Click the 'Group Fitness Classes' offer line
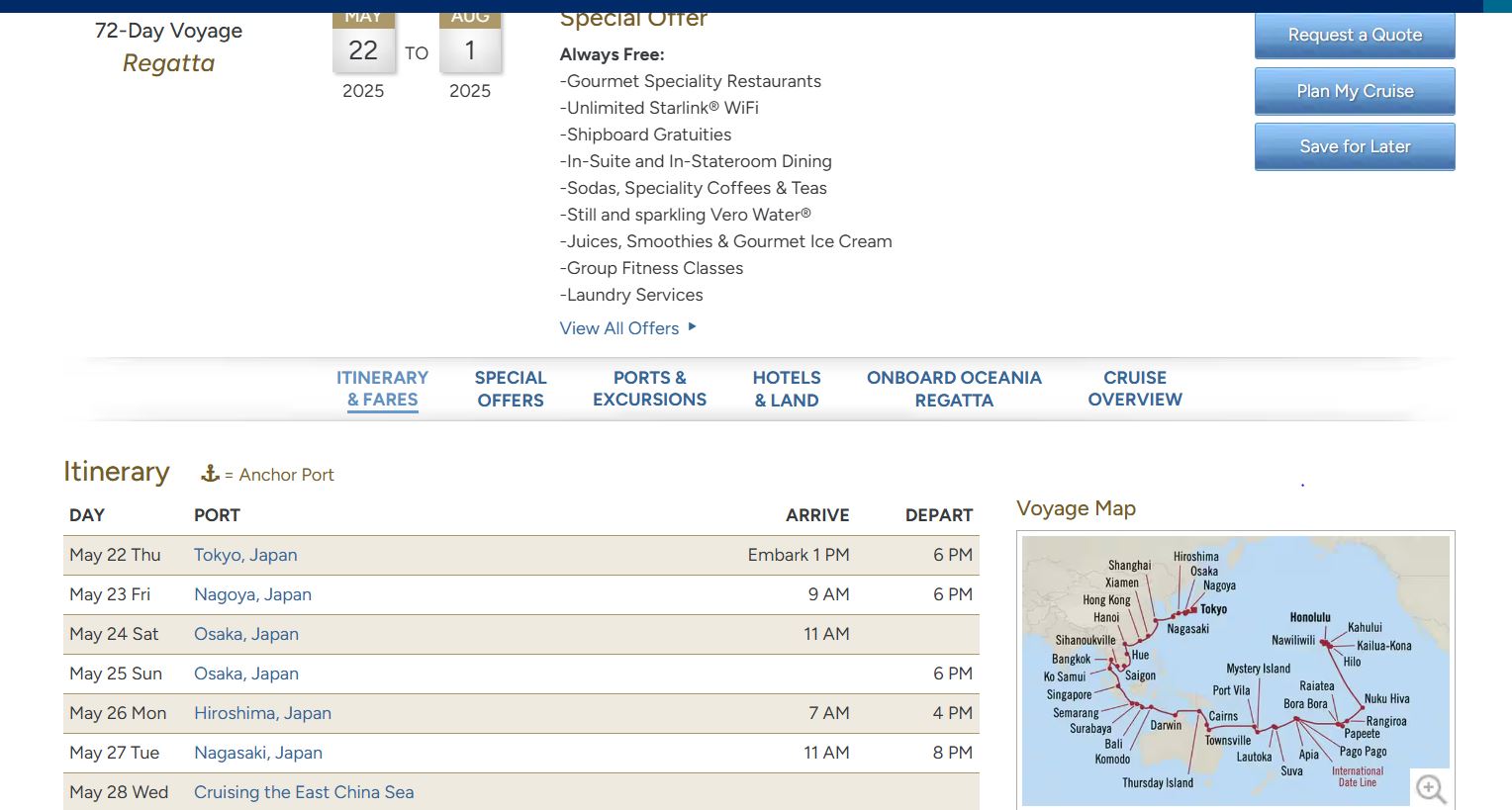The image size is (1512, 810). click(651, 268)
